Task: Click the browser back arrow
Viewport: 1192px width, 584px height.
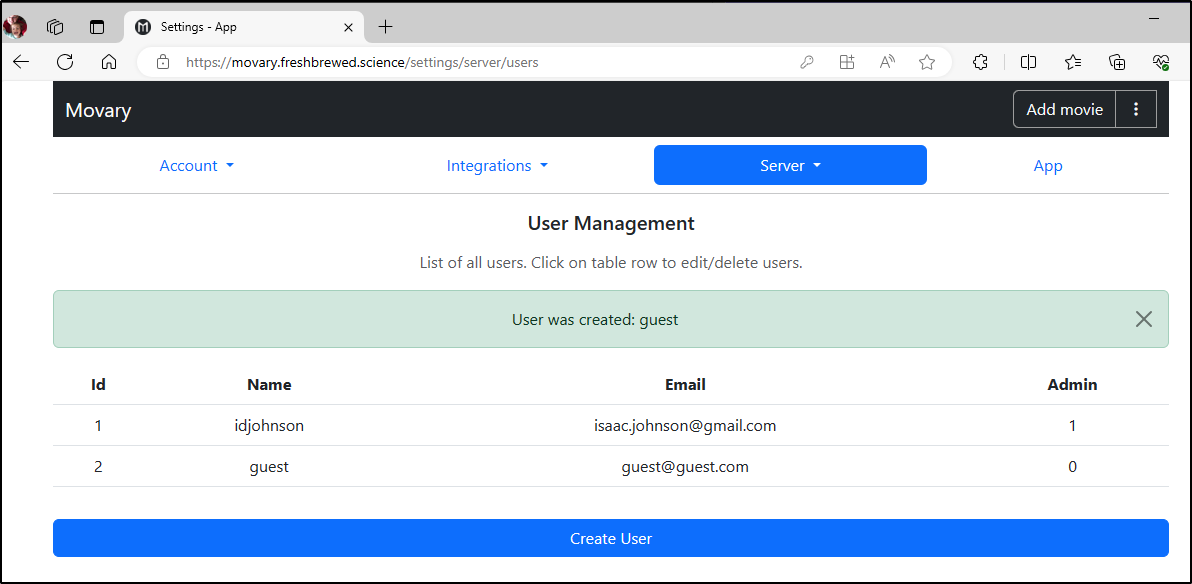Action: 21,62
